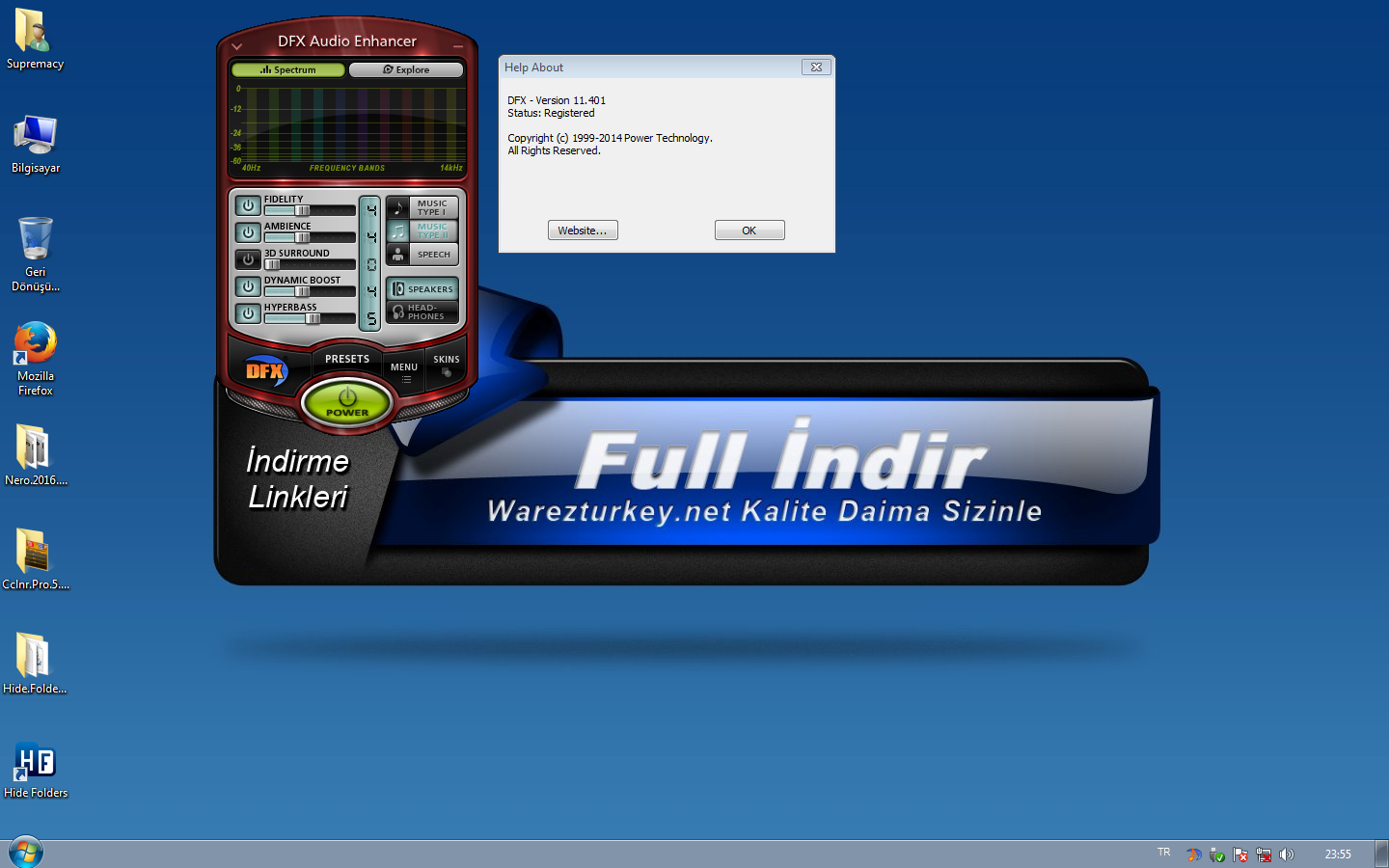Image resolution: width=1389 pixels, height=868 pixels.
Task: Adjust the Ambience slider
Action: tap(310, 237)
